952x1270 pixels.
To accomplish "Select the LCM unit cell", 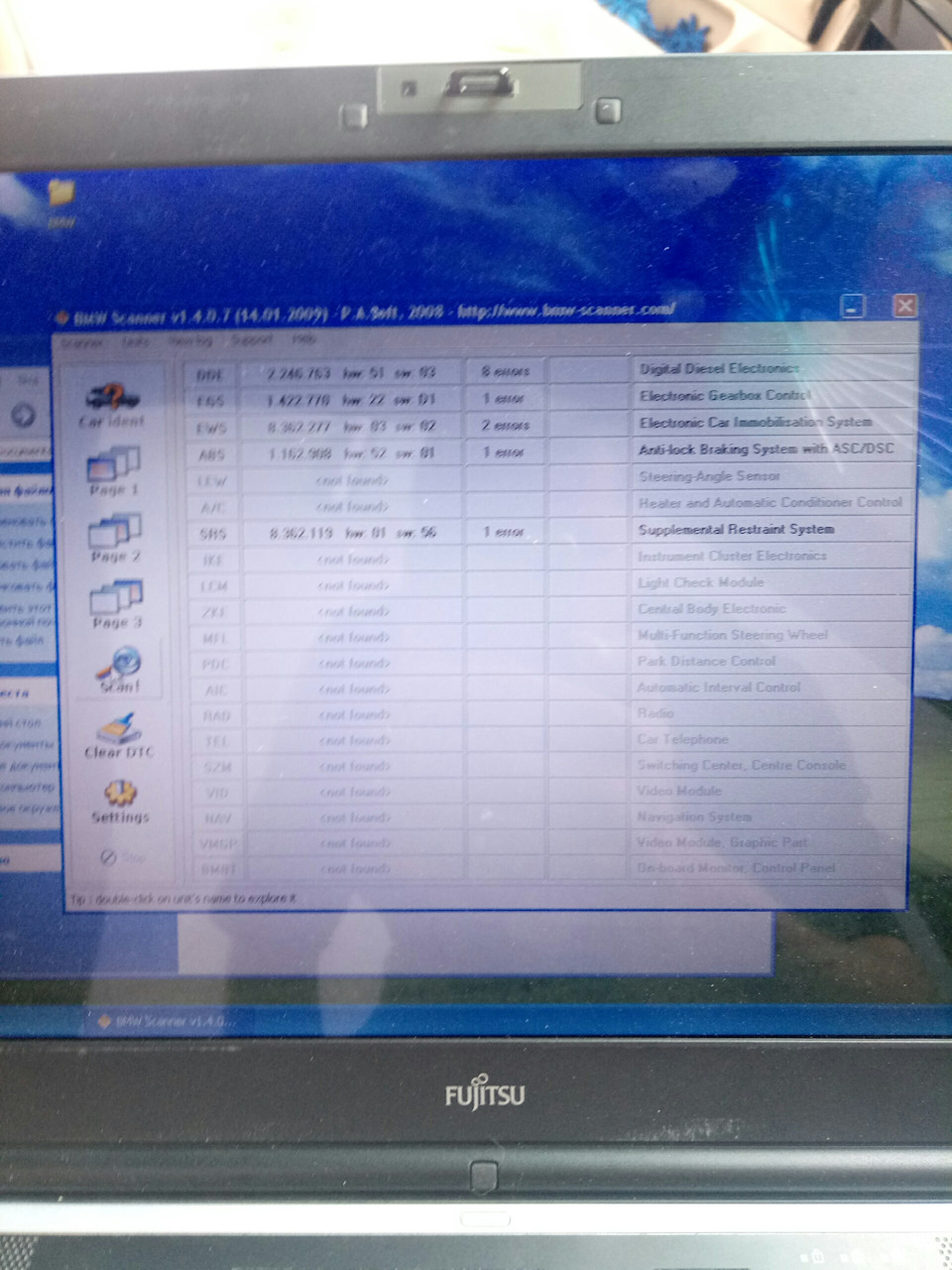I will coord(214,586).
